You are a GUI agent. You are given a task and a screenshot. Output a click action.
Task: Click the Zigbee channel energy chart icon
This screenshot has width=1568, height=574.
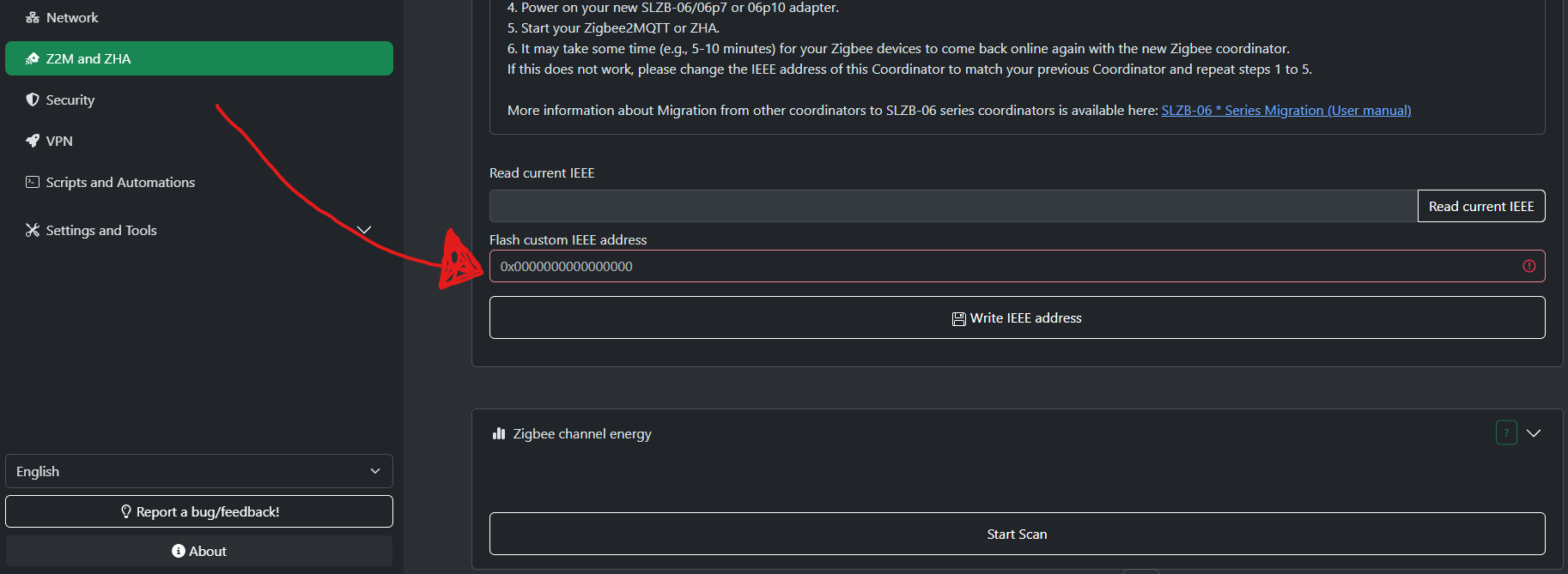[x=499, y=433]
